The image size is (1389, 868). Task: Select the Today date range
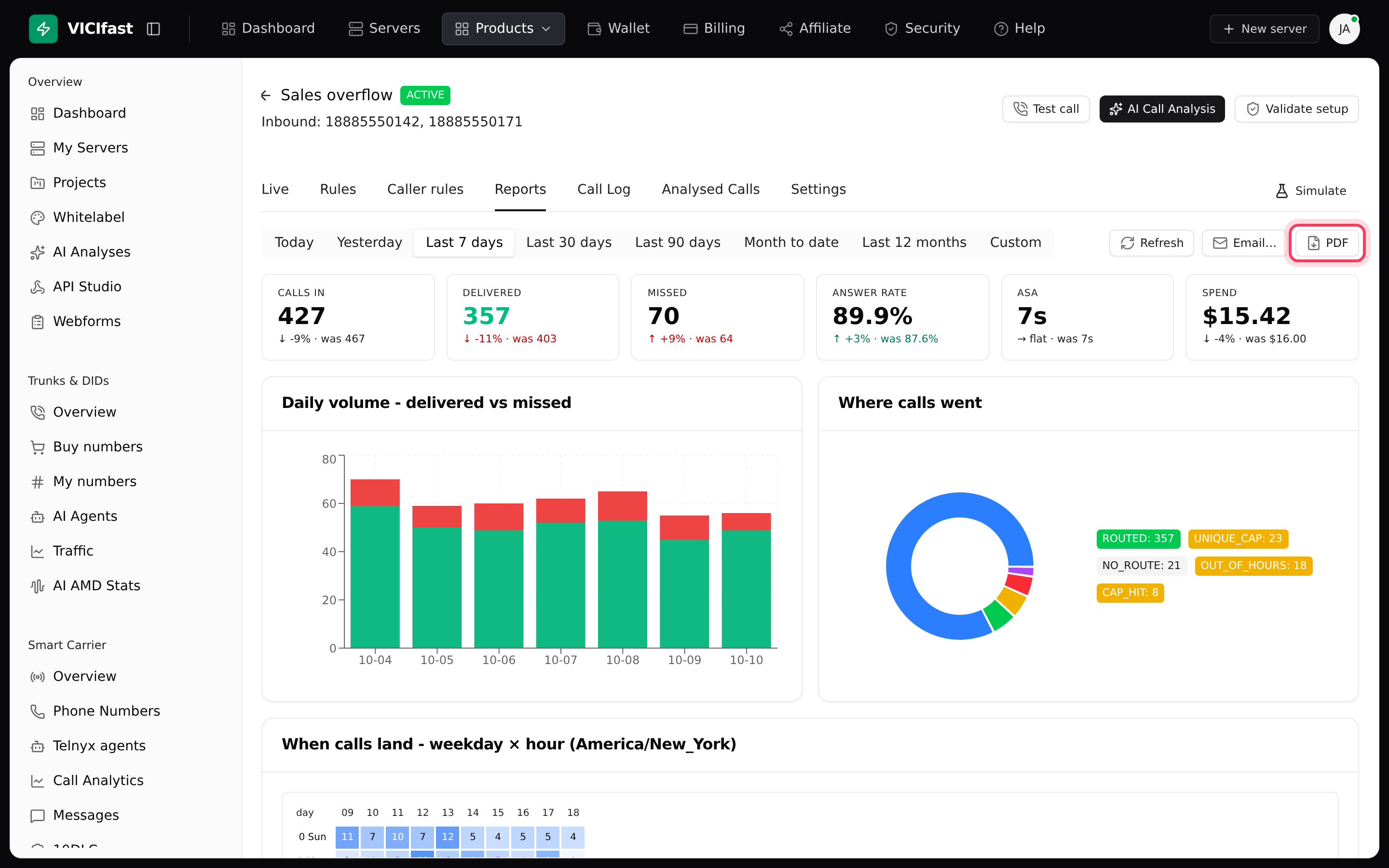point(294,242)
